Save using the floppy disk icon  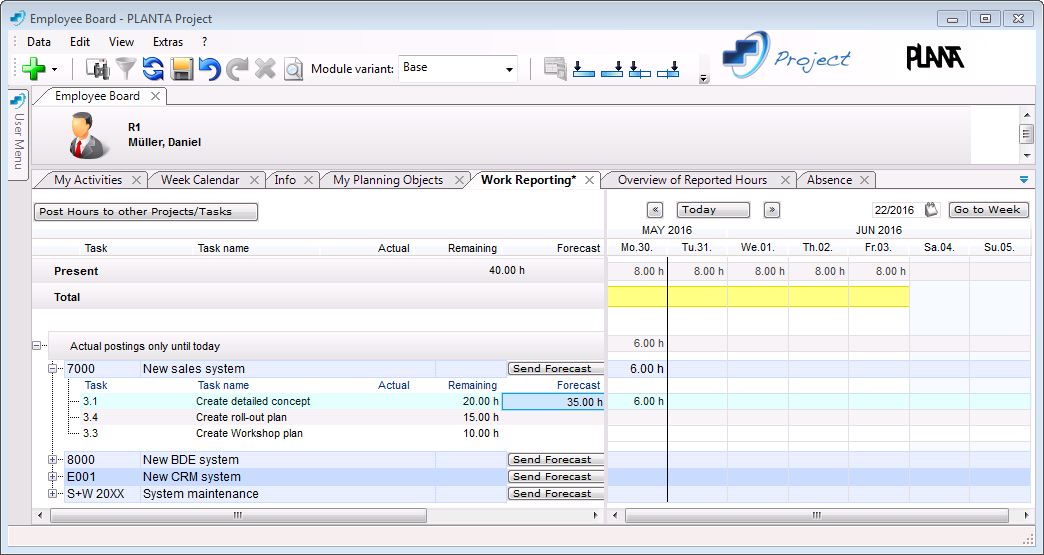182,69
